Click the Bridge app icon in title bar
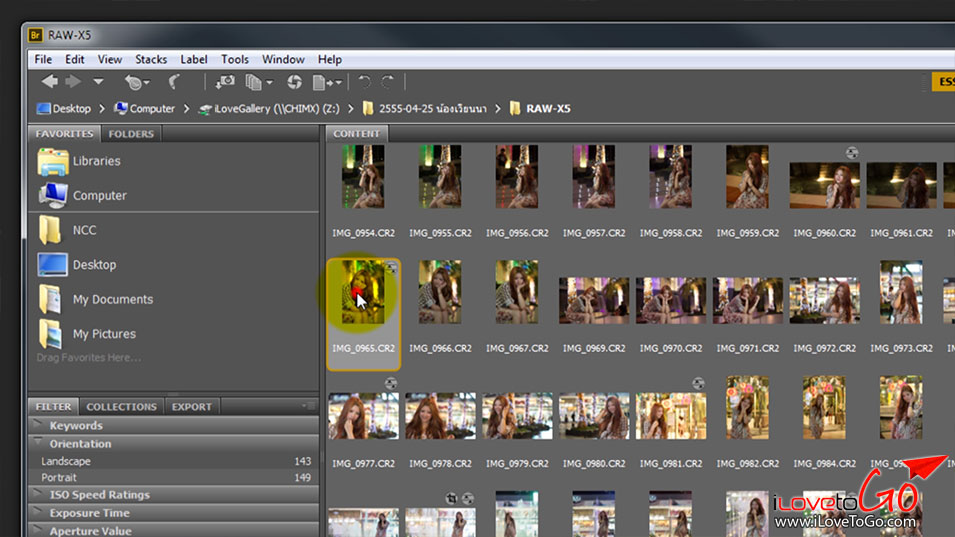The image size is (955, 537). [x=35, y=35]
